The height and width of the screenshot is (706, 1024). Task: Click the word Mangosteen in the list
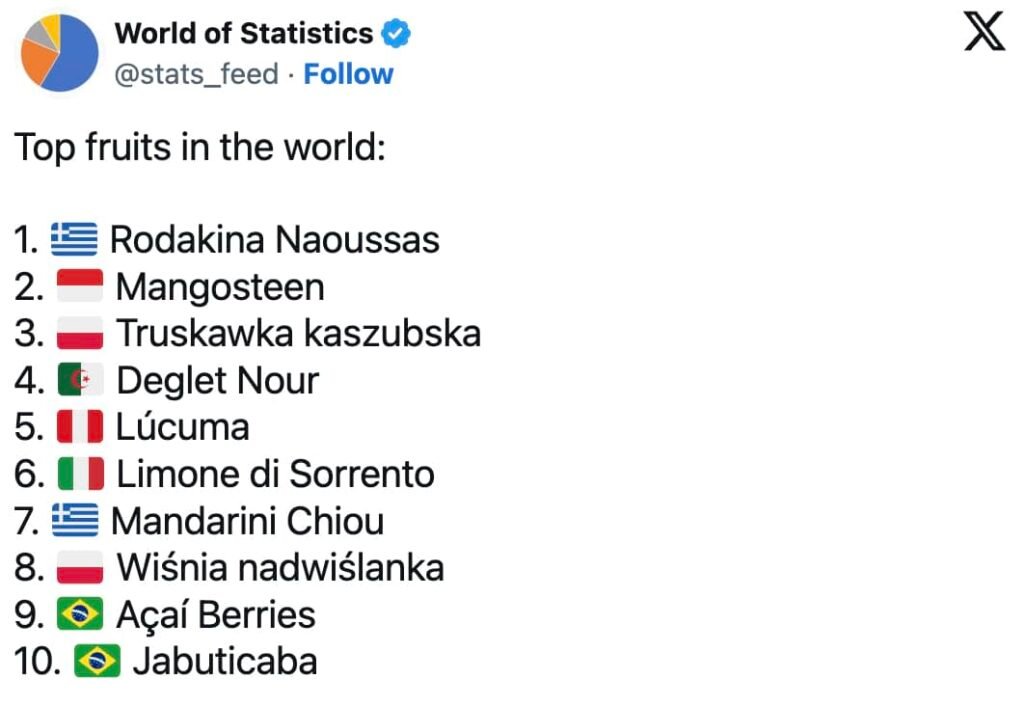coord(220,287)
